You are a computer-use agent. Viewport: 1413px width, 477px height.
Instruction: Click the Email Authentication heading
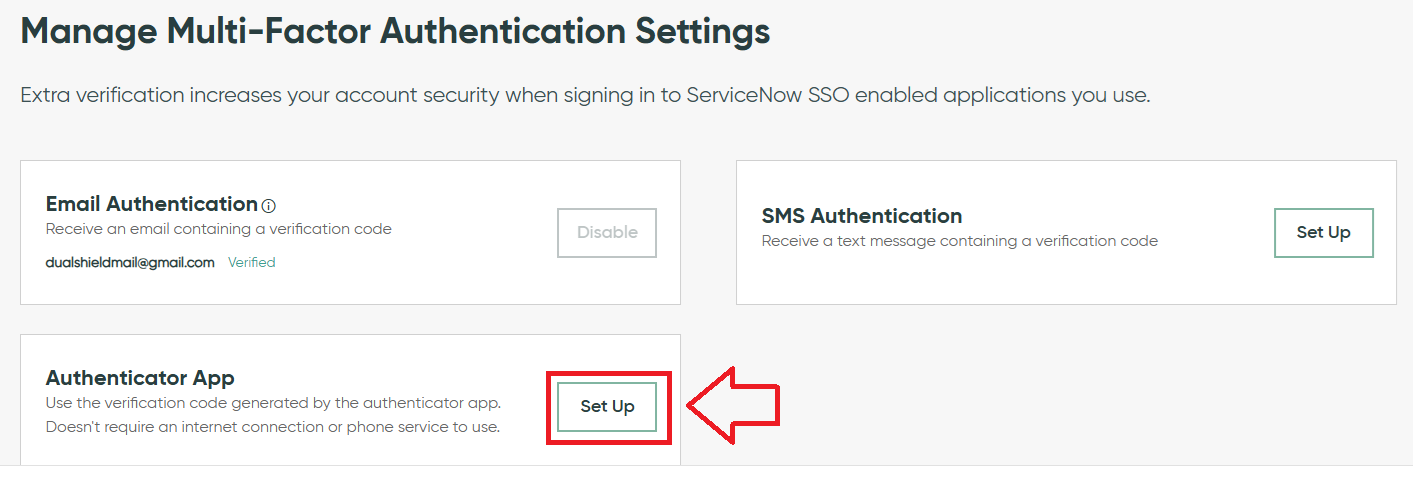point(151,204)
